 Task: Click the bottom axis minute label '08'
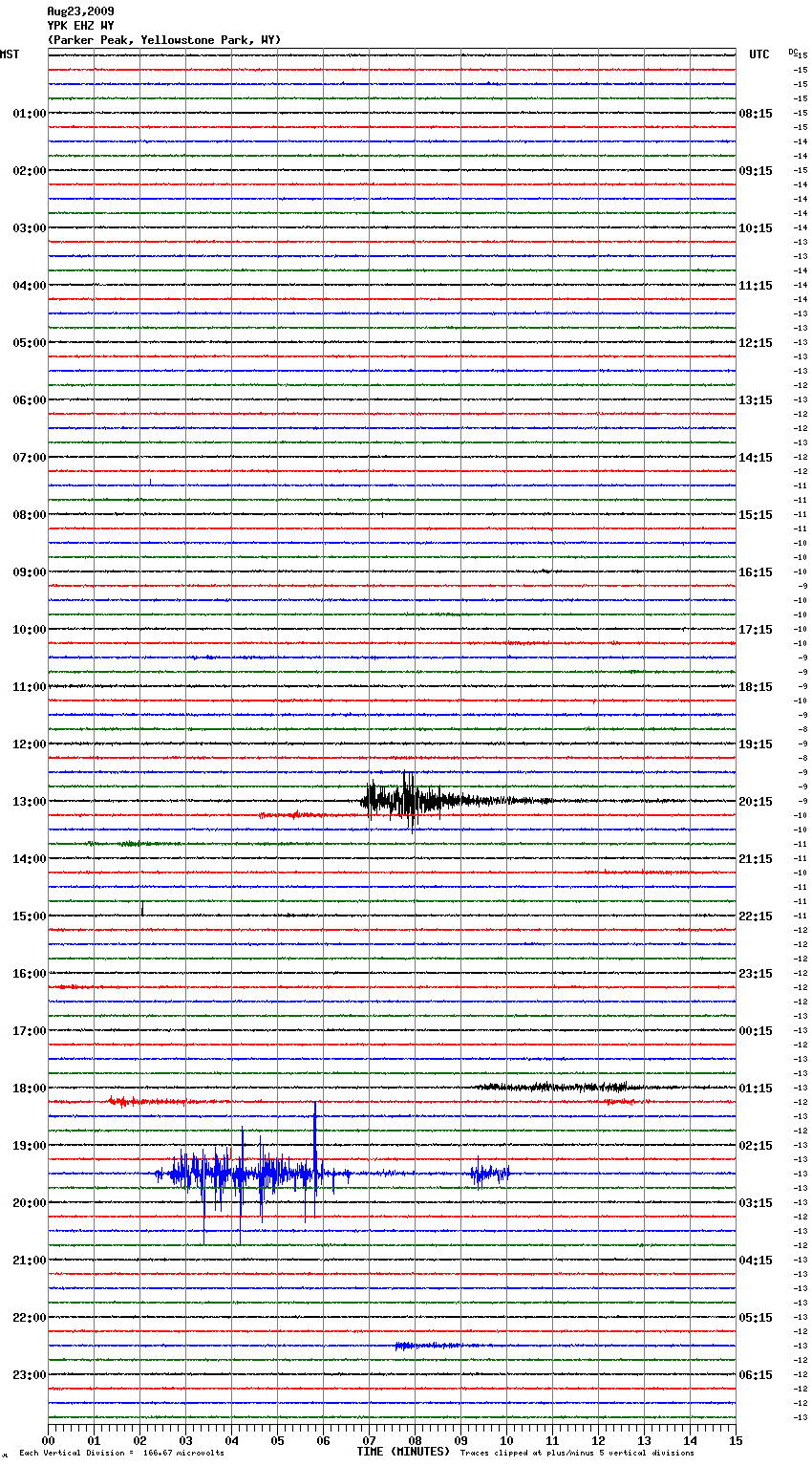pyautogui.click(x=415, y=1440)
